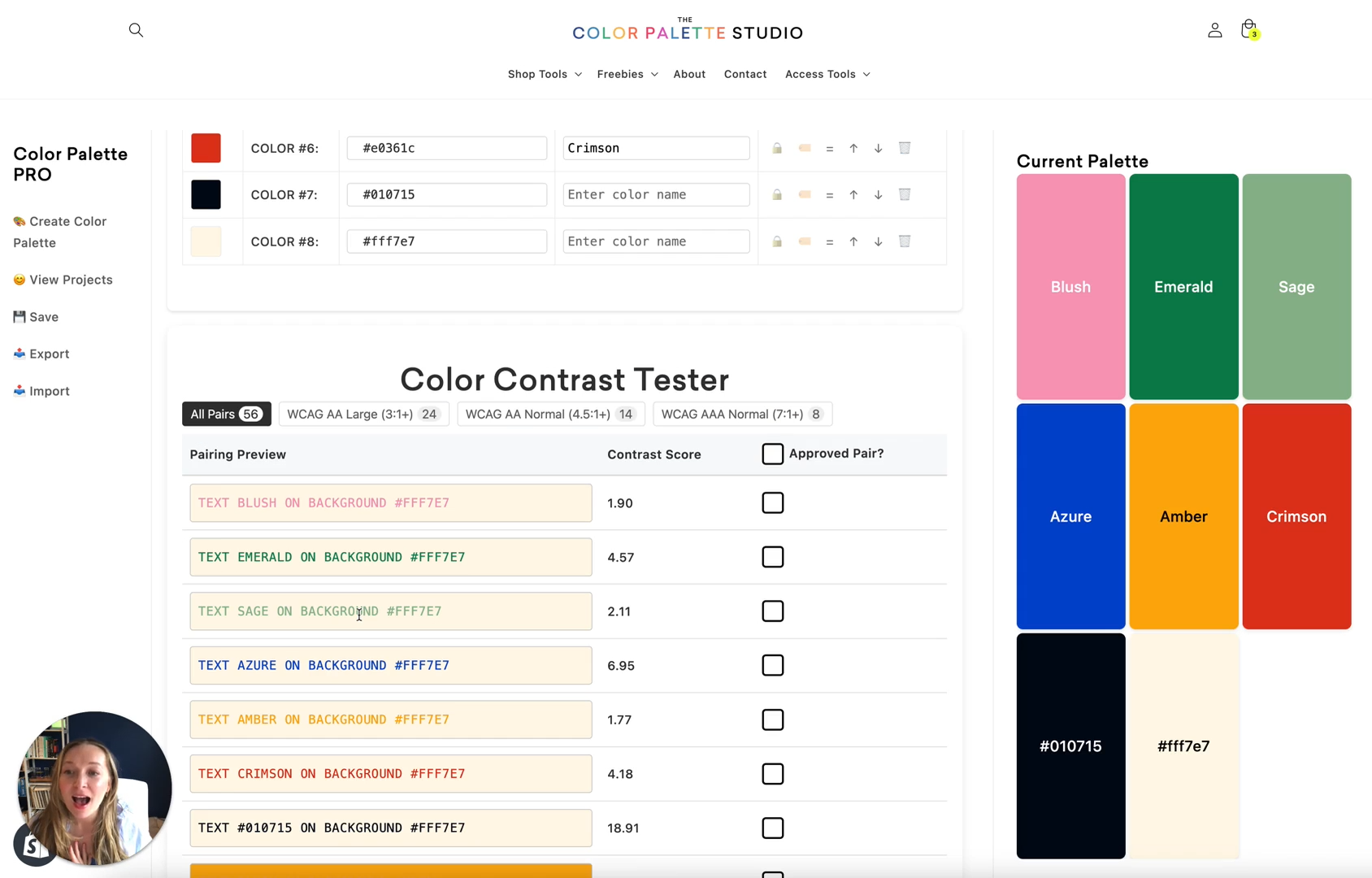Open the site search magnifier icon
Image resolution: width=1372 pixels, height=878 pixels.
pyautogui.click(x=136, y=30)
